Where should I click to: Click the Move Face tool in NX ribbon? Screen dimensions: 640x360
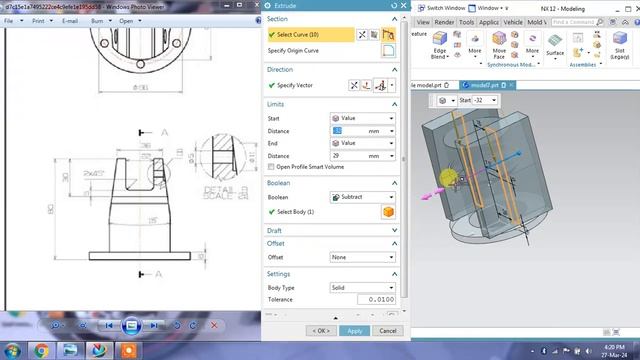click(499, 45)
